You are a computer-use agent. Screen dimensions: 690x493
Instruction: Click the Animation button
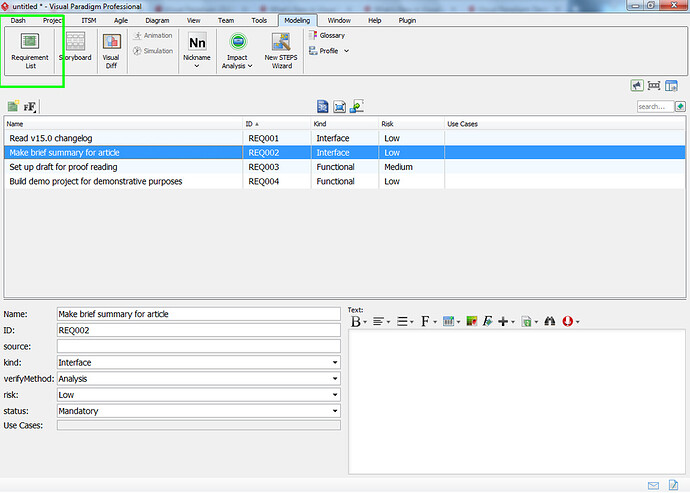[x=153, y=36]
